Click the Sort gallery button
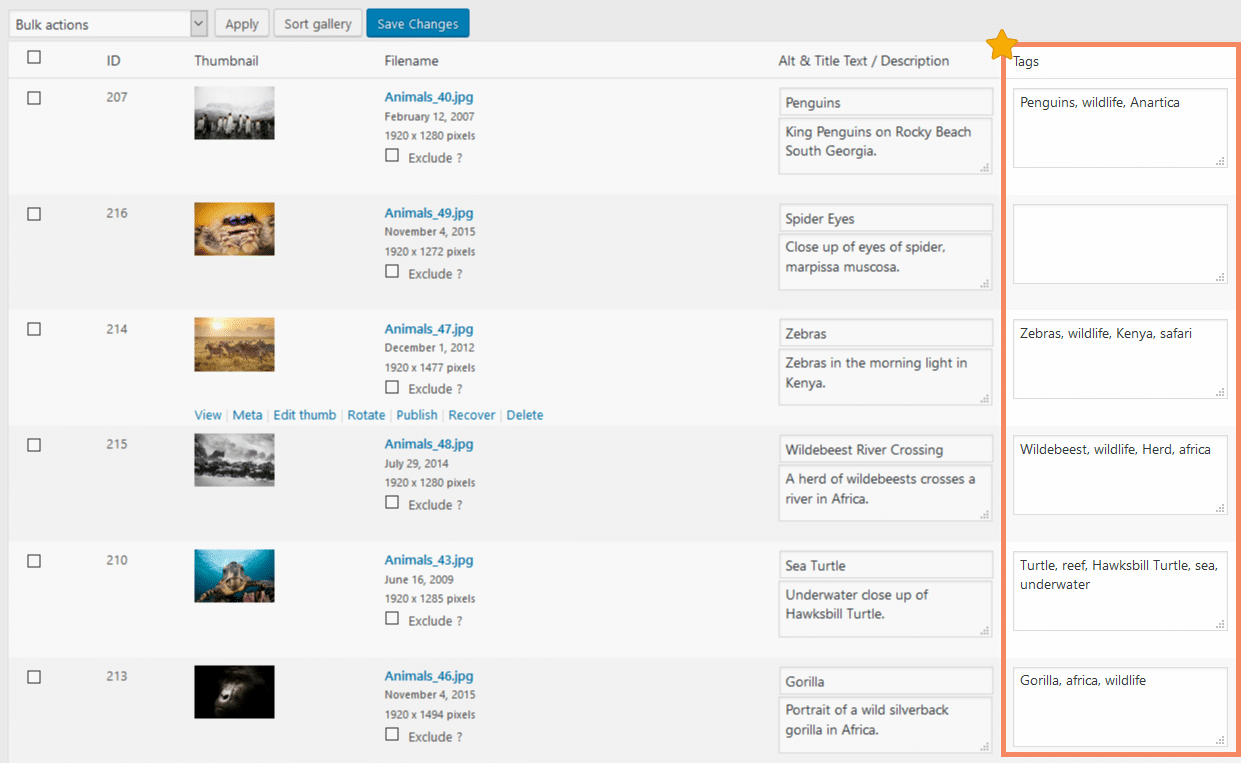Screen dimensions: 1241x763 tap(318, 24)
